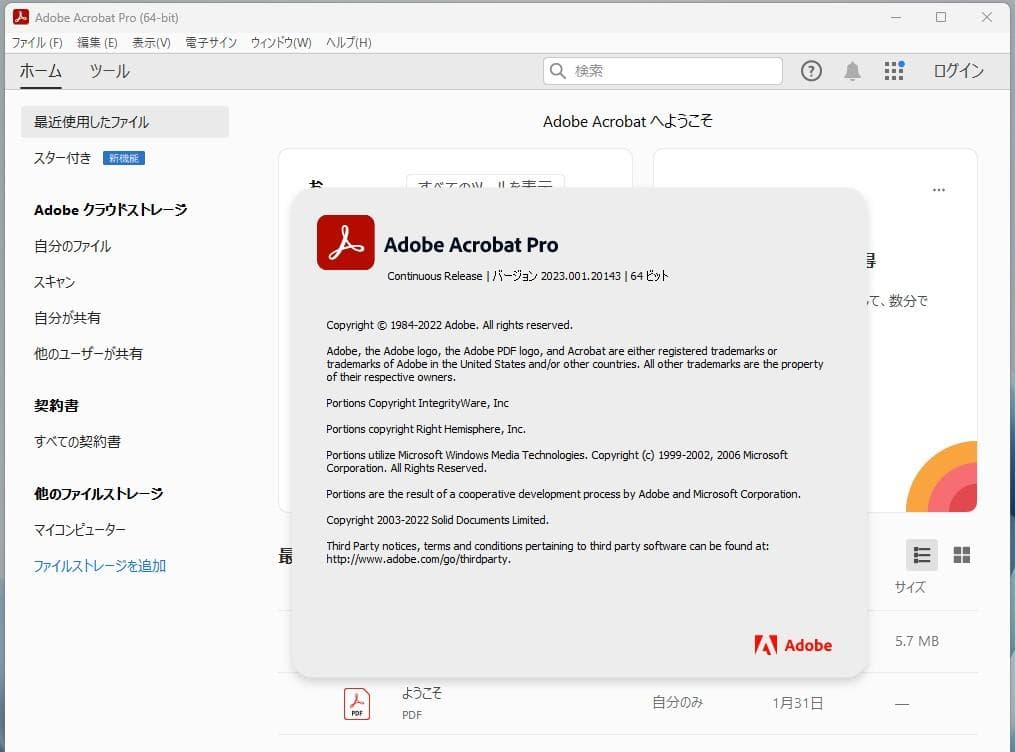The image size is (1015, 752).
Task: Open the サイズ column sort options
Action: [x=909, y=588]
